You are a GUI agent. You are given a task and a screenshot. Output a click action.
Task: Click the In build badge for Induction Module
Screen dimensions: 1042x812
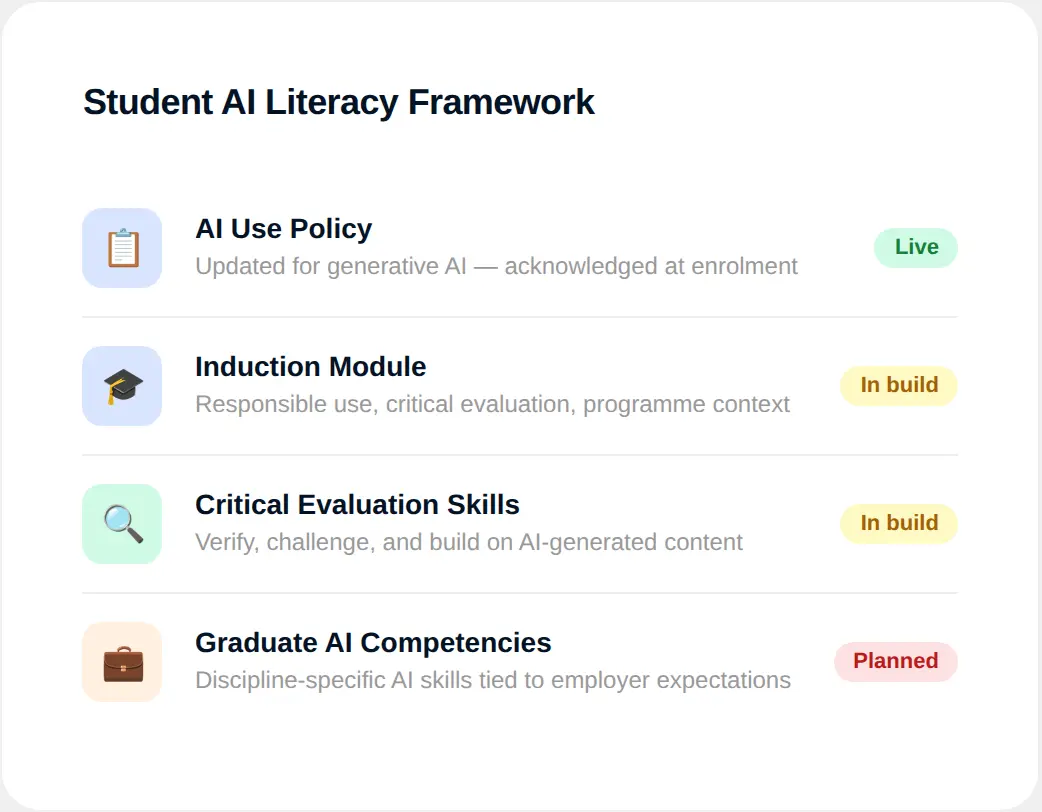point(898,385)
